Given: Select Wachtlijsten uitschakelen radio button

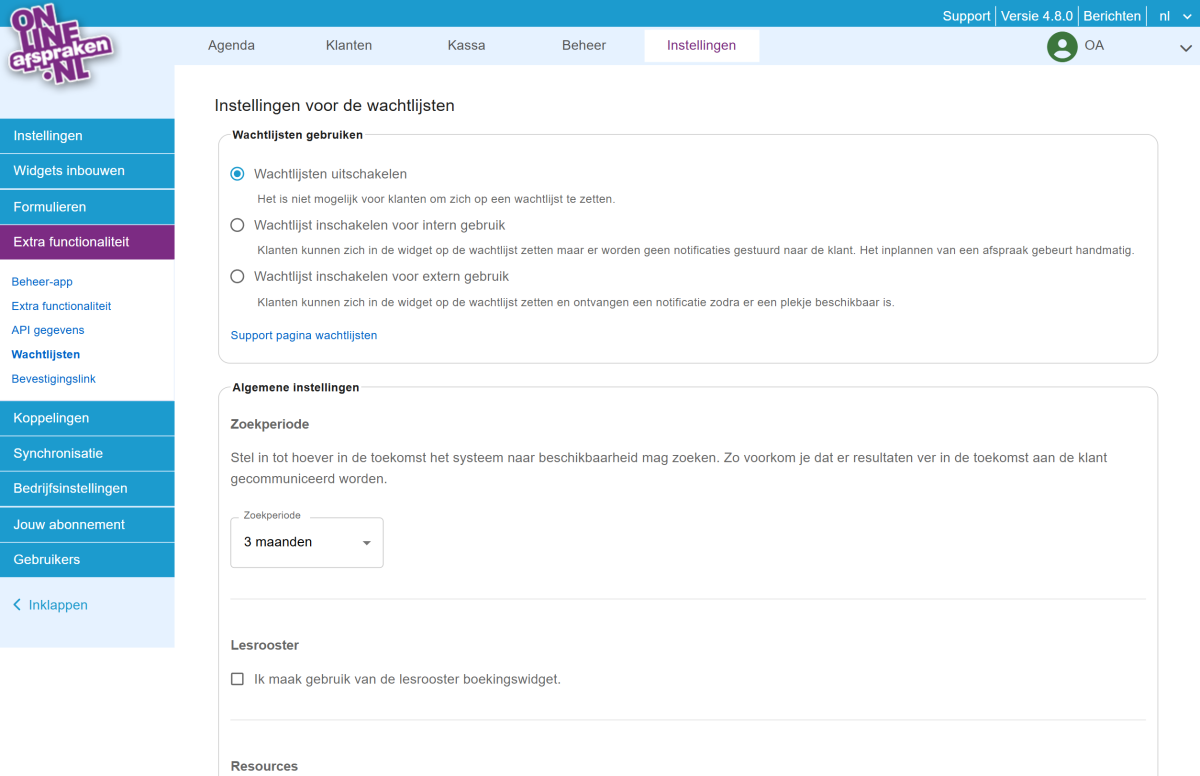Looking at the screenshot, I should pyautogui.click(x=237, y=174).
